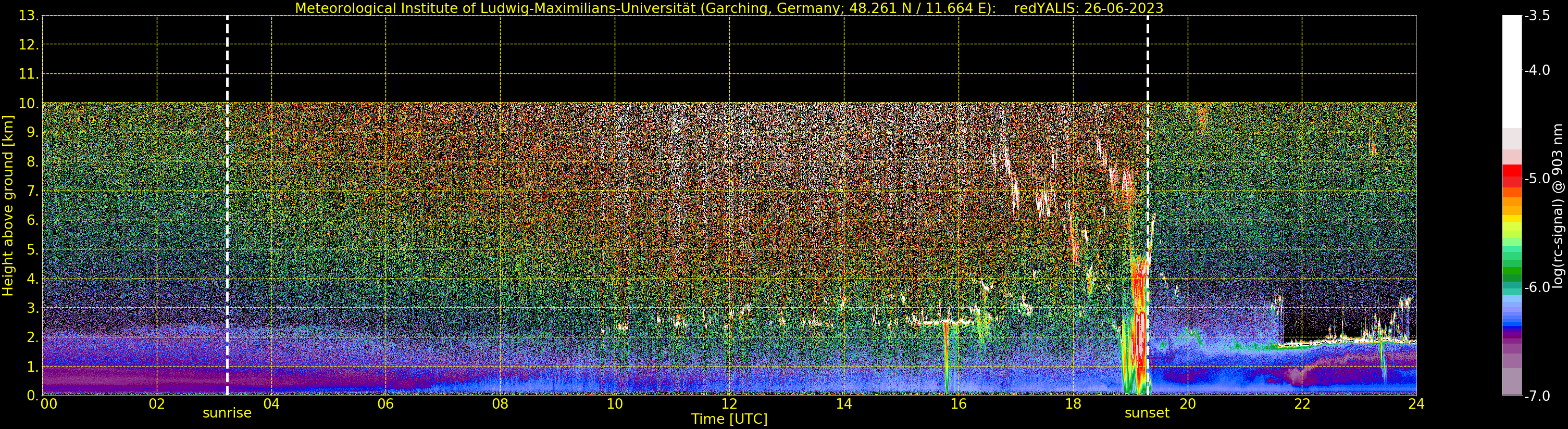The width and height of the screenshot is (1568, 429).
Task: Click the strong red rain column before sunset
Action: 1138,325
